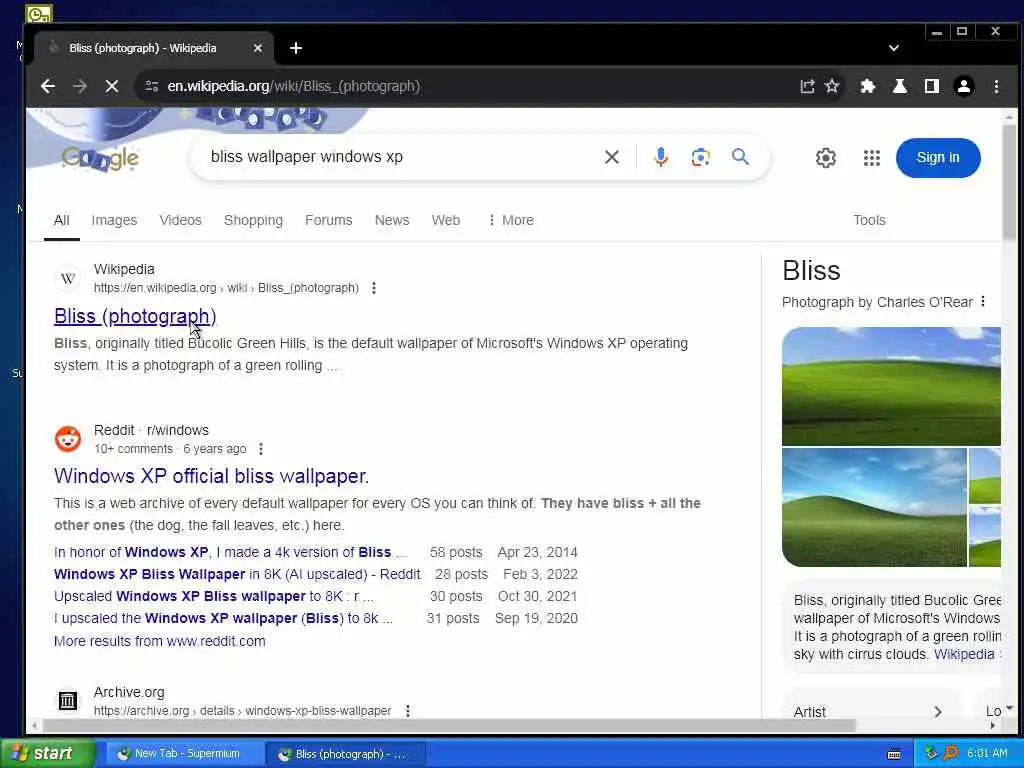The image size is (1024, 768).
Task: Click the on-screen keyboard tray icon
Action: [x=894, y=754]
